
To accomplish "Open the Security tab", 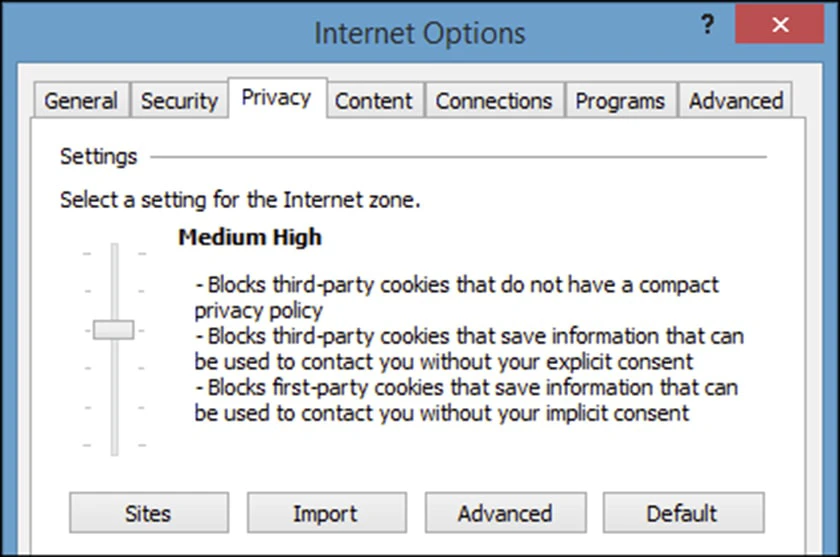I will 179,100.
